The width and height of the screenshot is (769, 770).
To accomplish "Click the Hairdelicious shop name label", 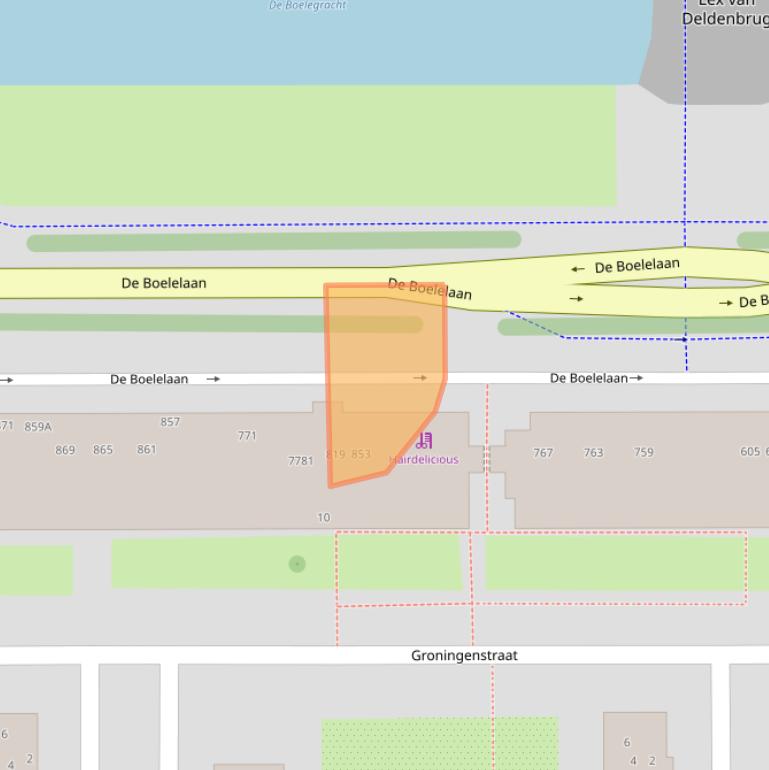I will pyautogui.click(x=426, y=460).
